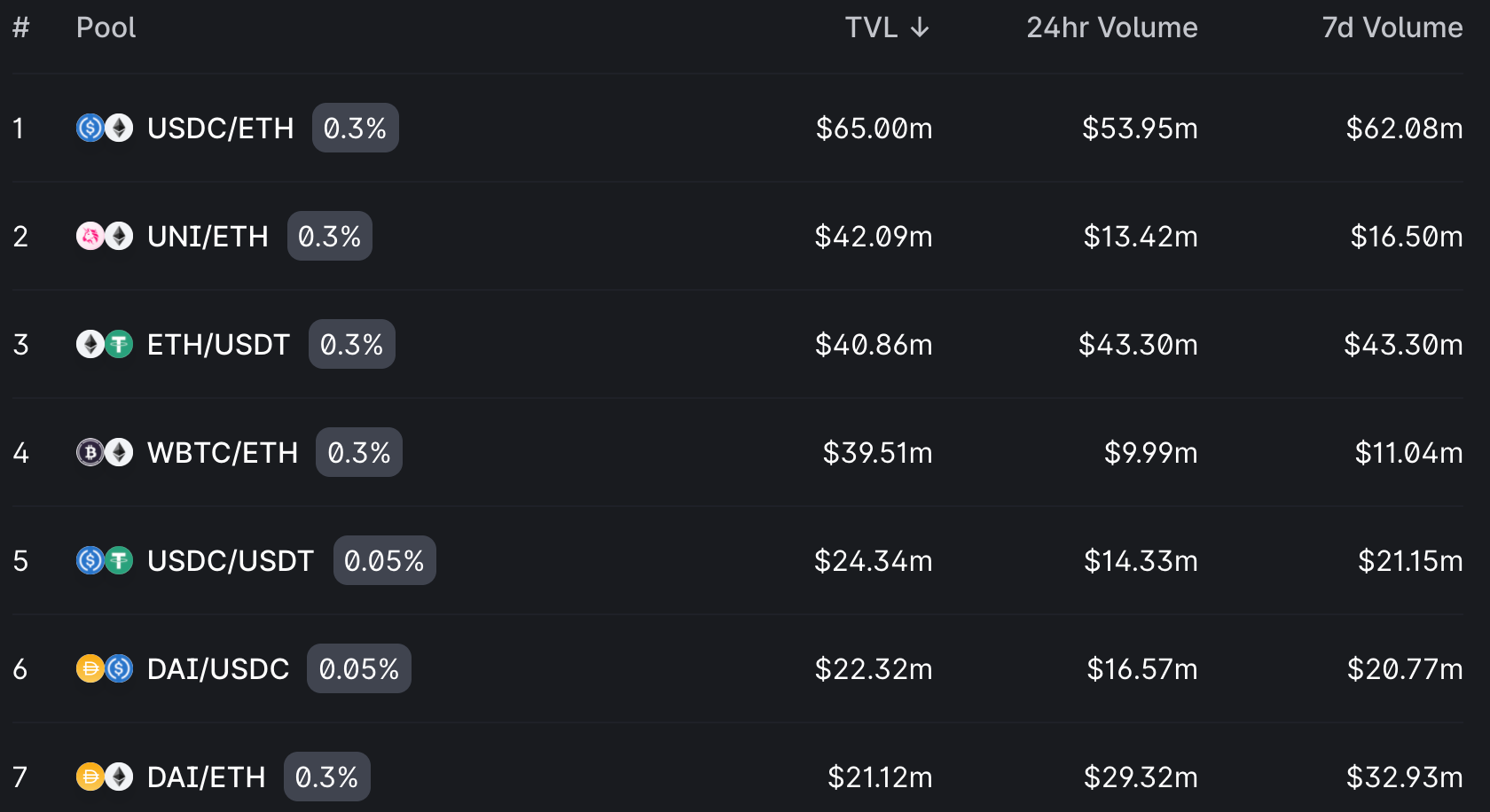Image resolution: width=1490 pixels, height=812 pixels.
Task: Click the ETH/USDT pool token pair icon
Action: (105, 345)
